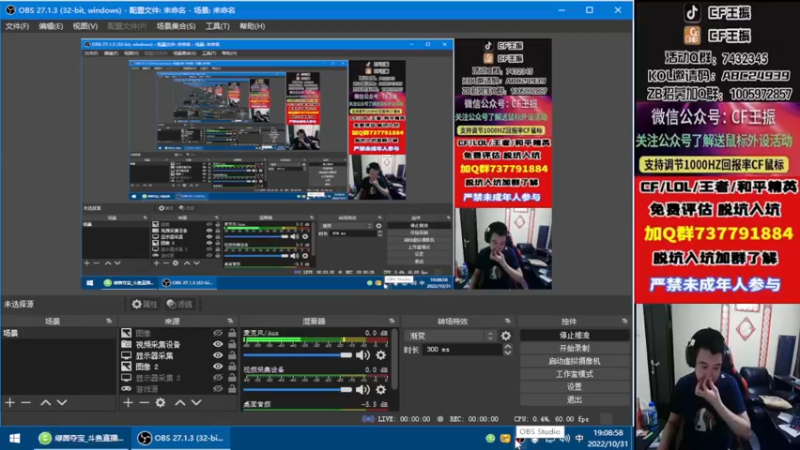Move scene down in Scenes panel
800x450 pixels.
pos(62,403)
